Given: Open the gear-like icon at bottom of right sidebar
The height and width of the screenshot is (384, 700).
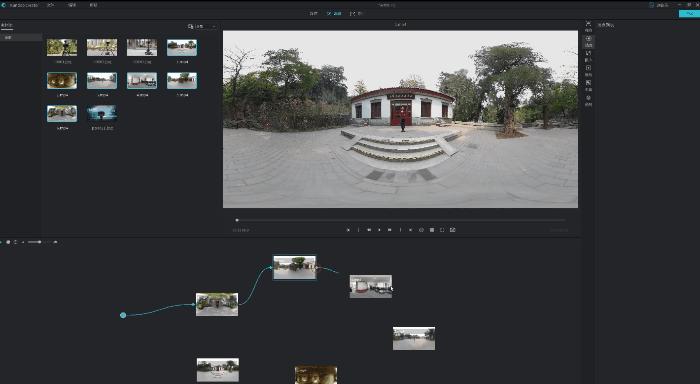Looking at the screenshot, I should pyautogui.click(x=588, y=100).
